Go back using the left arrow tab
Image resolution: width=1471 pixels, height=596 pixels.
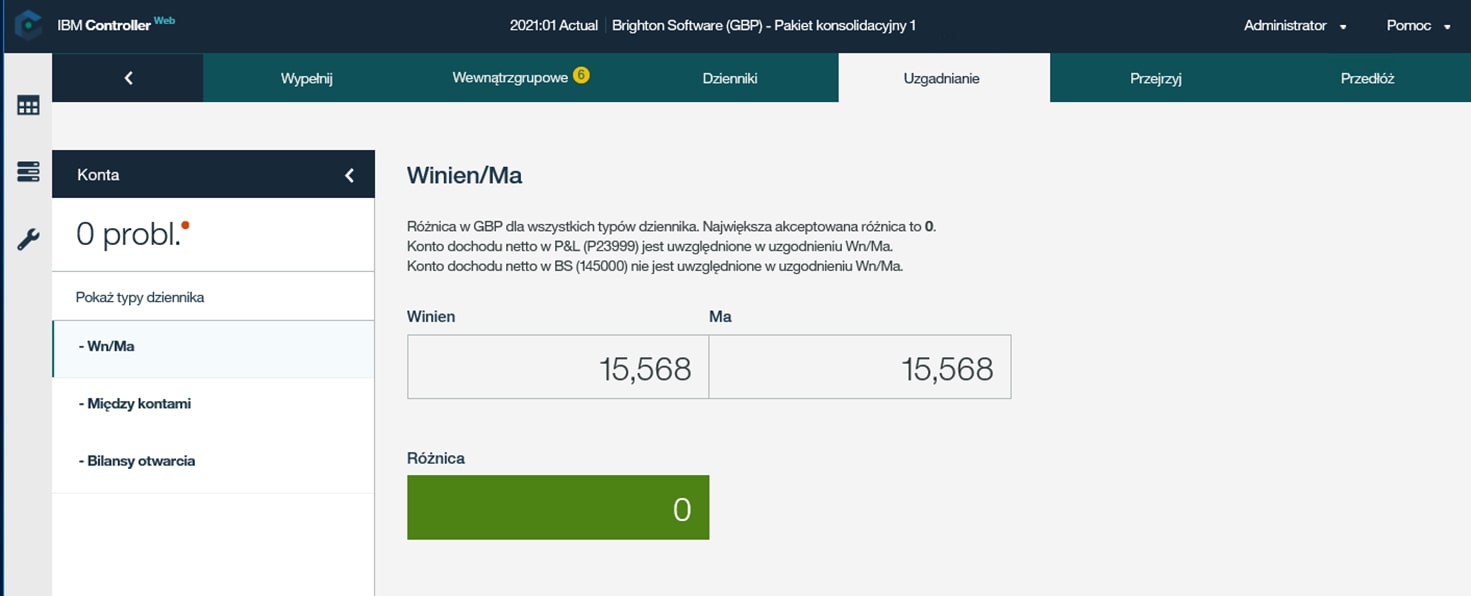(x=128, y=78)
